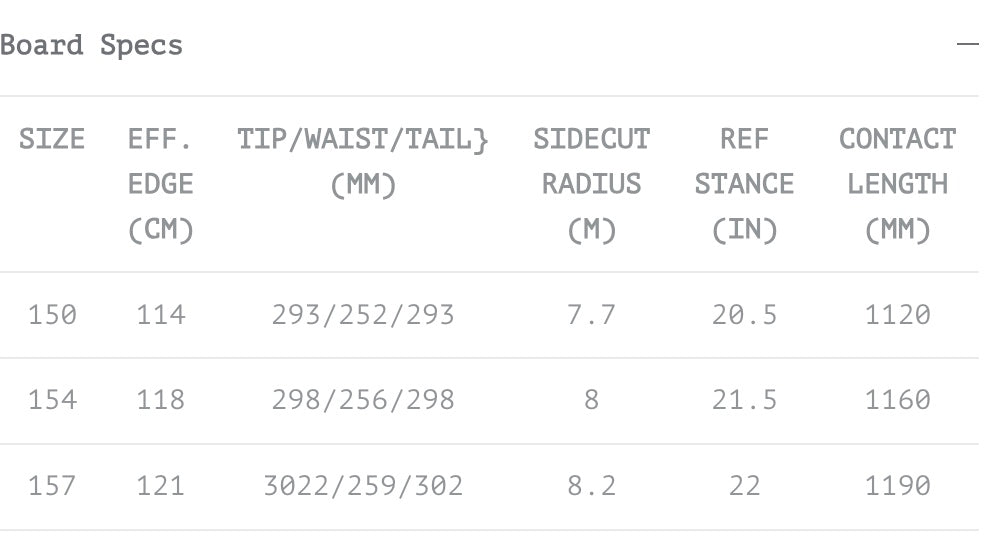Select the SIDECUT RADIUS (M) header
The image size is (994, 538).
click(x=591, y=184)
